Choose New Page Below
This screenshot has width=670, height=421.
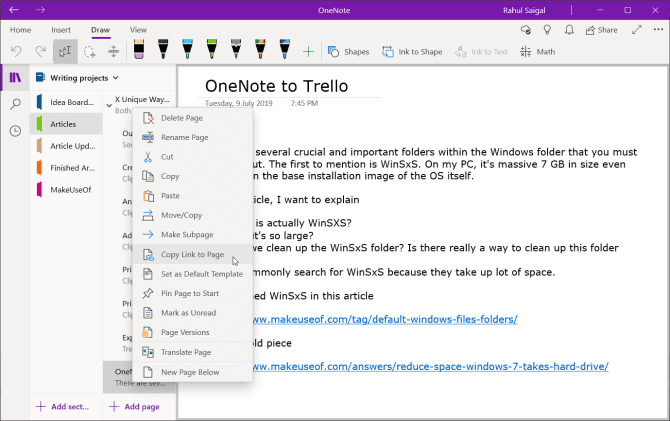pyautogui.click(x=193, y=372)
